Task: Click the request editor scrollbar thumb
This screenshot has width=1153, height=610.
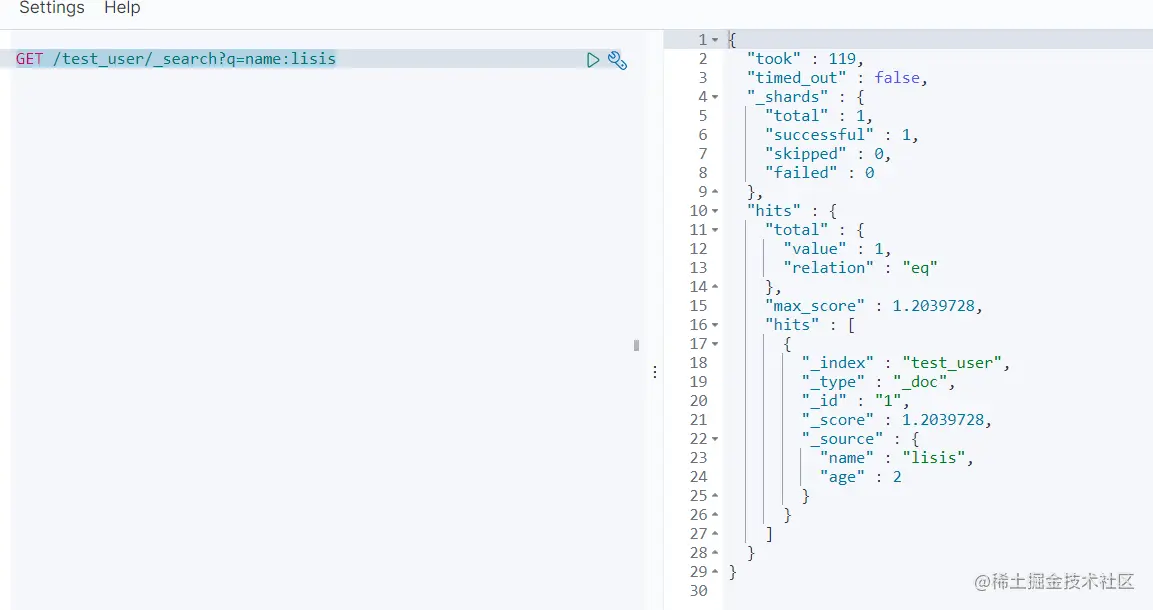Action: [636, 345]
